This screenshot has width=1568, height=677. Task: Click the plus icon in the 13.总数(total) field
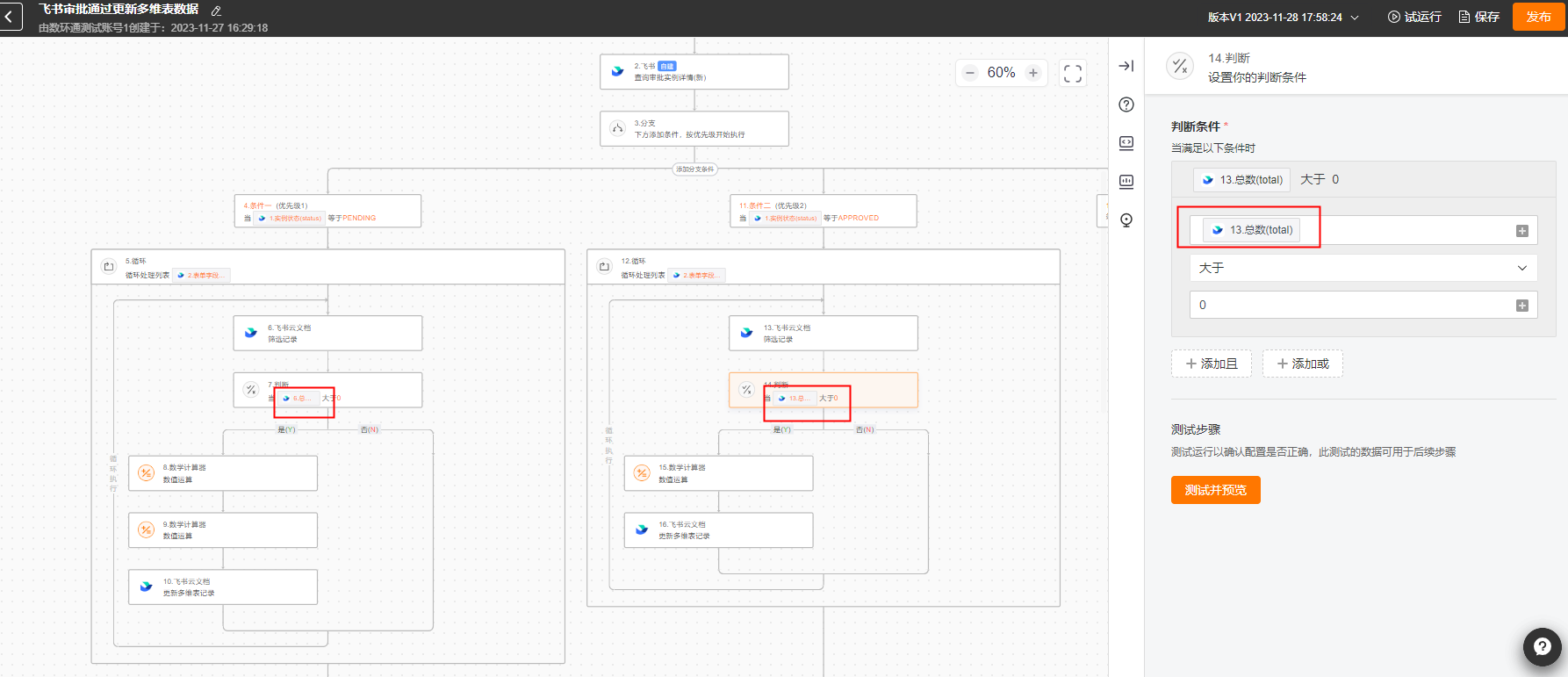(1522, 231)
